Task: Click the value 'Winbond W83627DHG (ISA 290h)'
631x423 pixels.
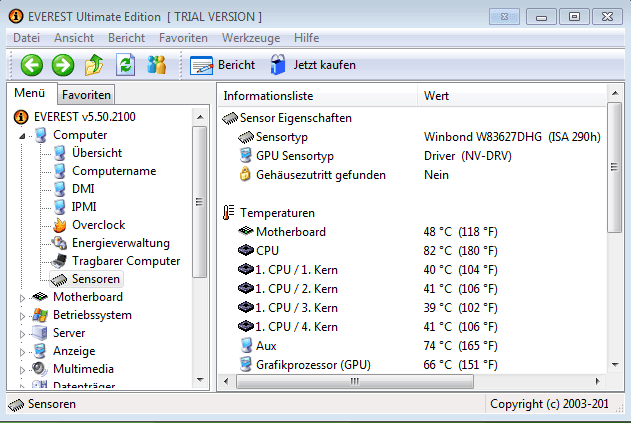Action: 512,137
